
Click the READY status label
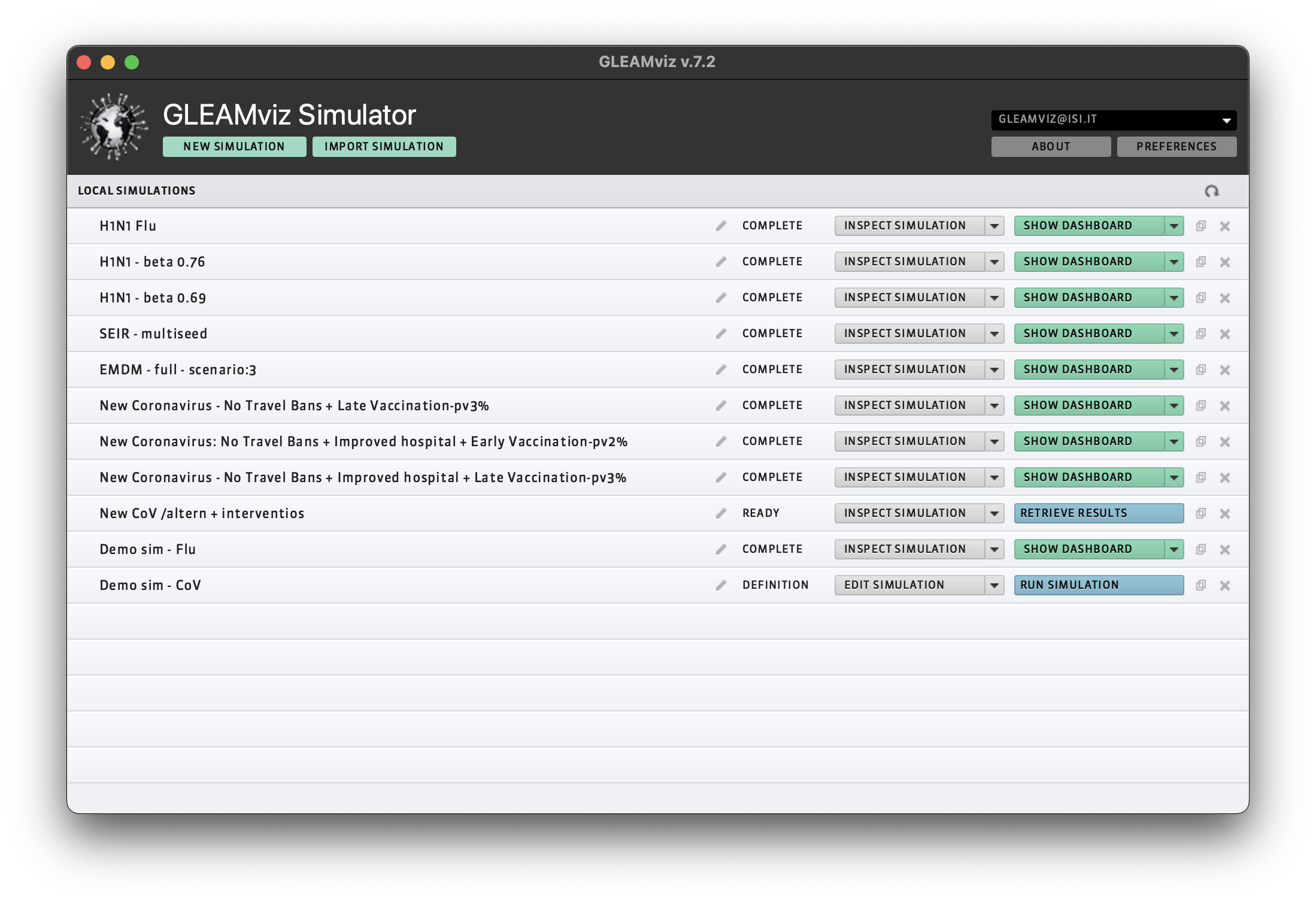click(761, 513)
